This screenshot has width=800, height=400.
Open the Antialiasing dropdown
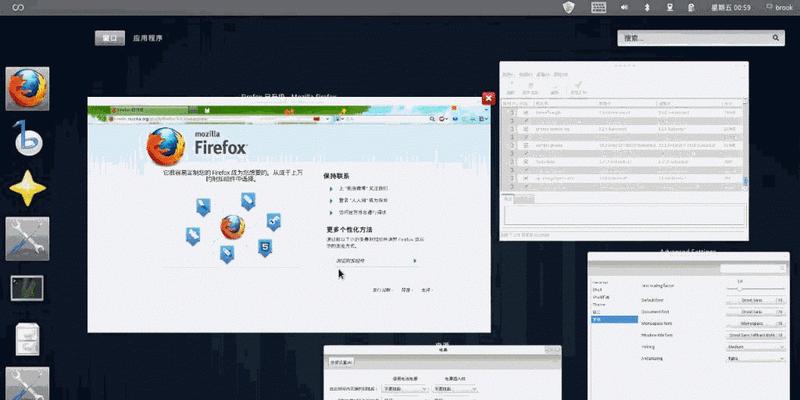[x=756, y=359]
